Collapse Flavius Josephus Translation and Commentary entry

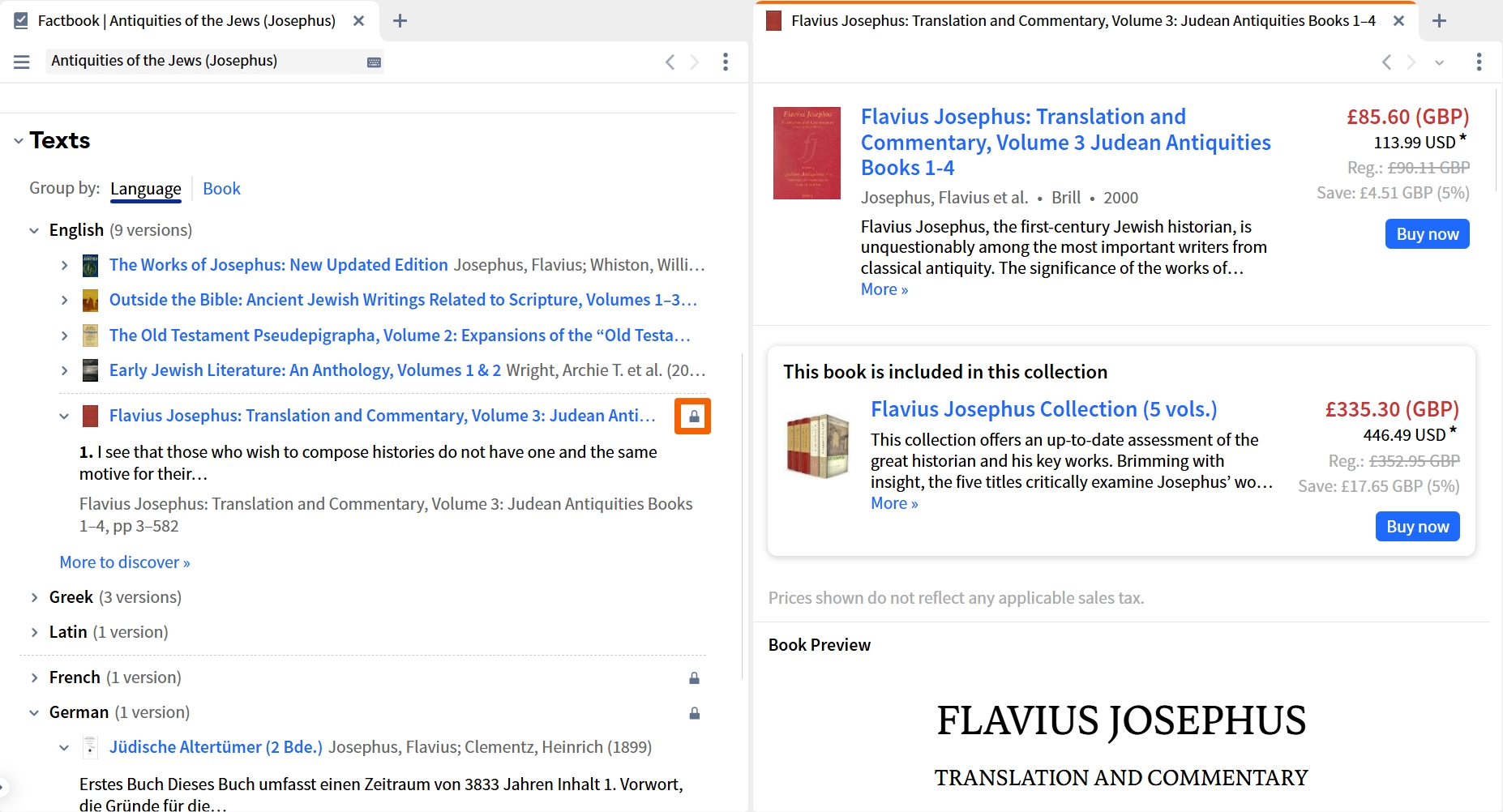click(x=65, y=417)
